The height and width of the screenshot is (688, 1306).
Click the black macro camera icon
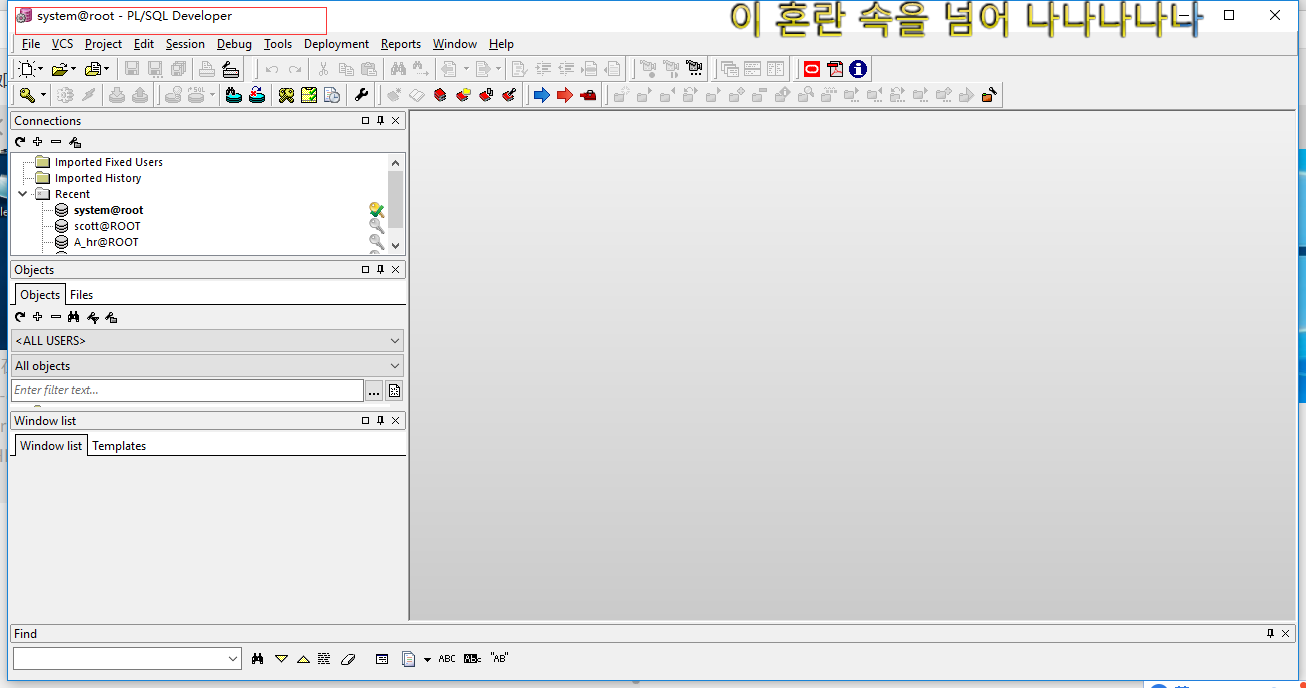tap(695, 69)
